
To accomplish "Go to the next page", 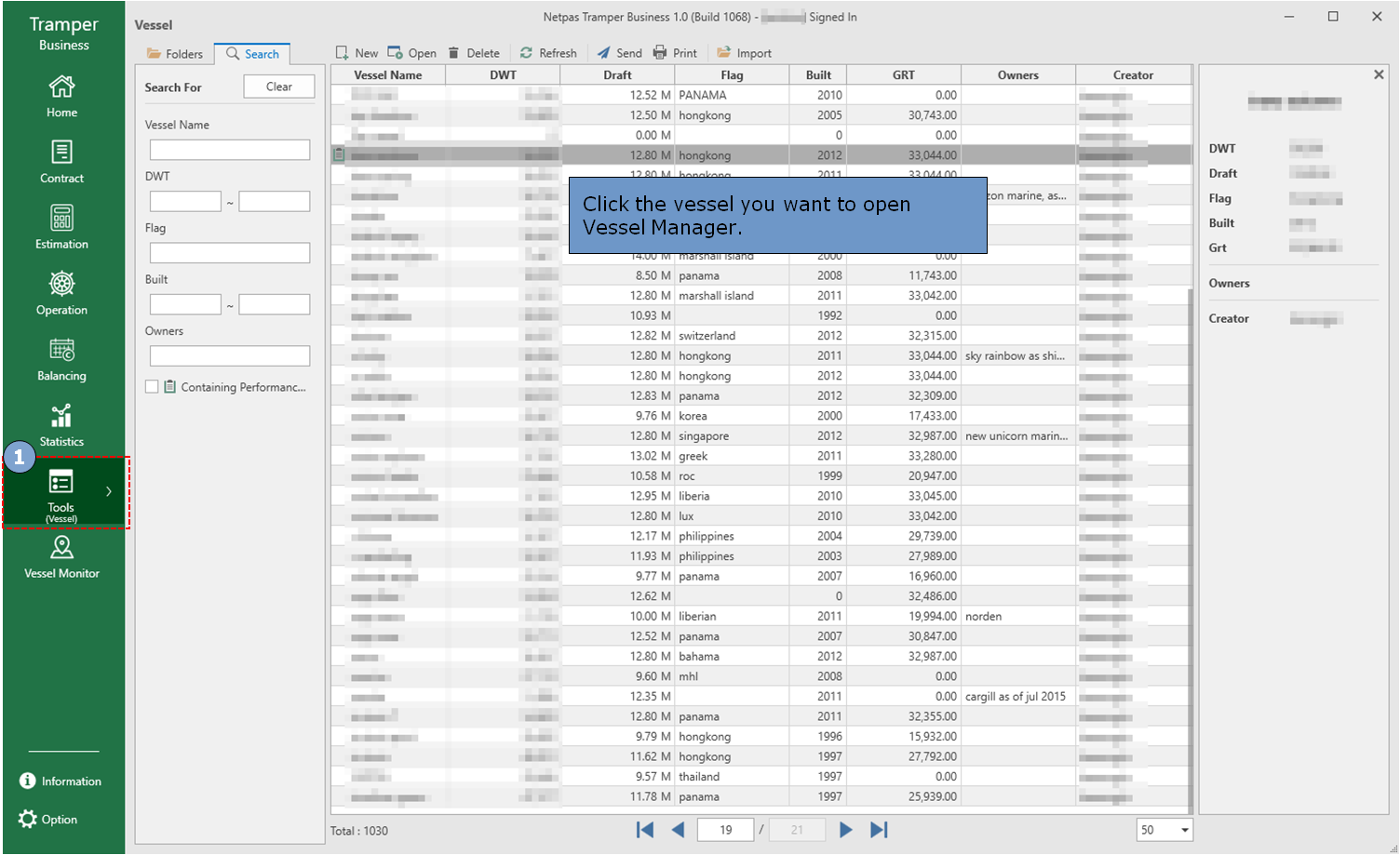I will [x=845, y=830].
